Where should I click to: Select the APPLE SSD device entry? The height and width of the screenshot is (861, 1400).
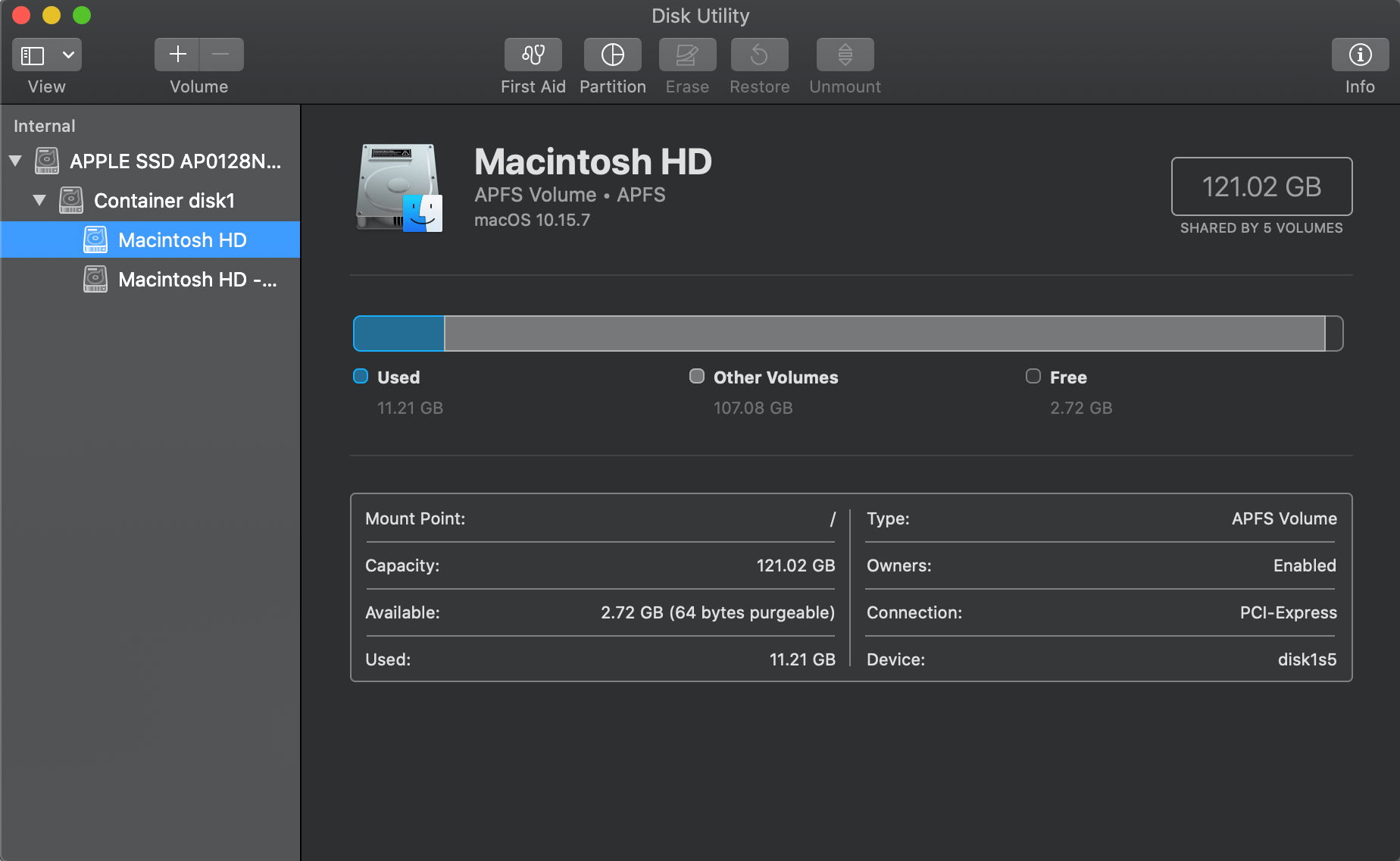click(176, 160)
